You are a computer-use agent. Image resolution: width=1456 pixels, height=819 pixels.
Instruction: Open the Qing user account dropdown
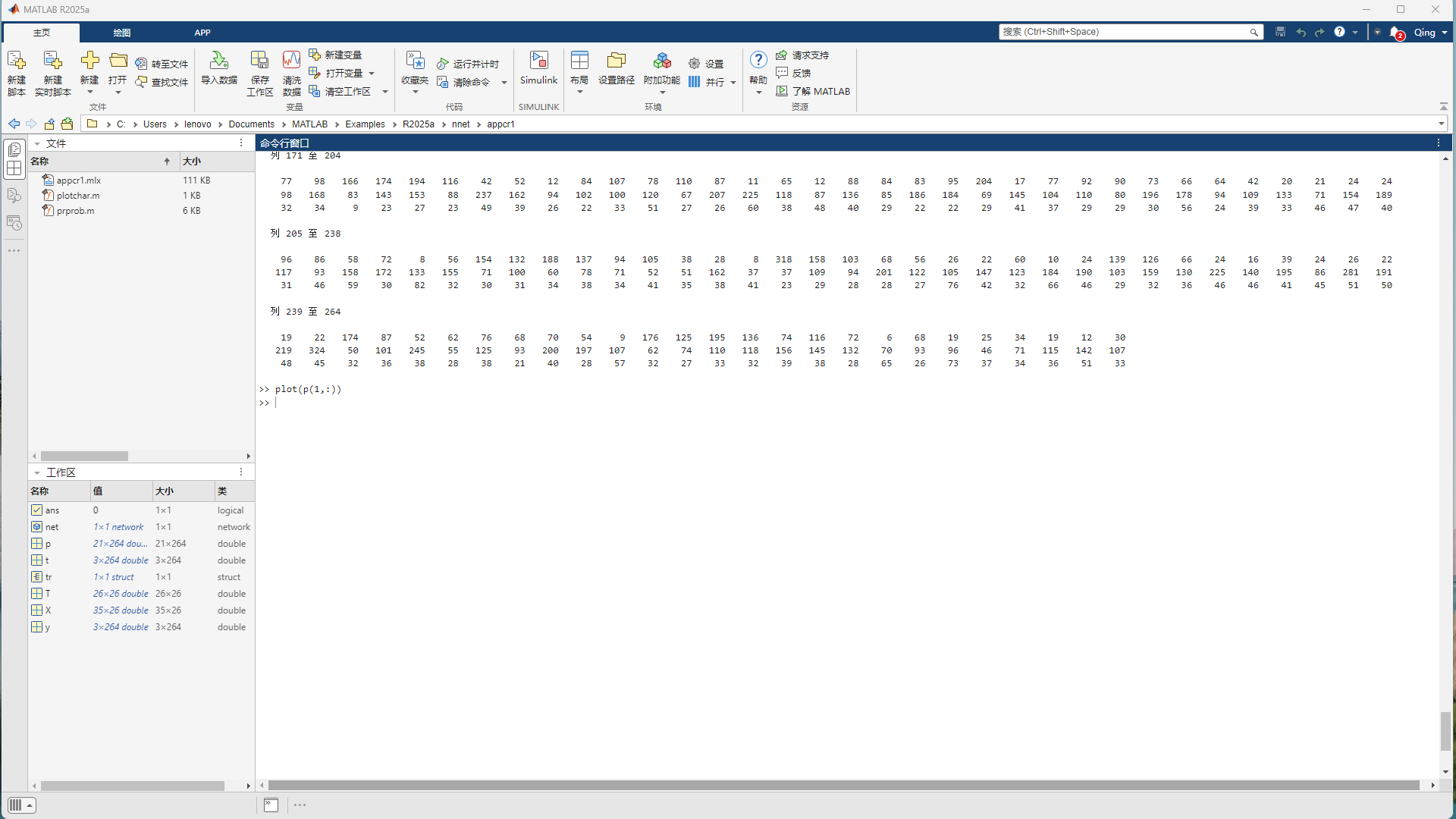click(x=1430, y=32)
